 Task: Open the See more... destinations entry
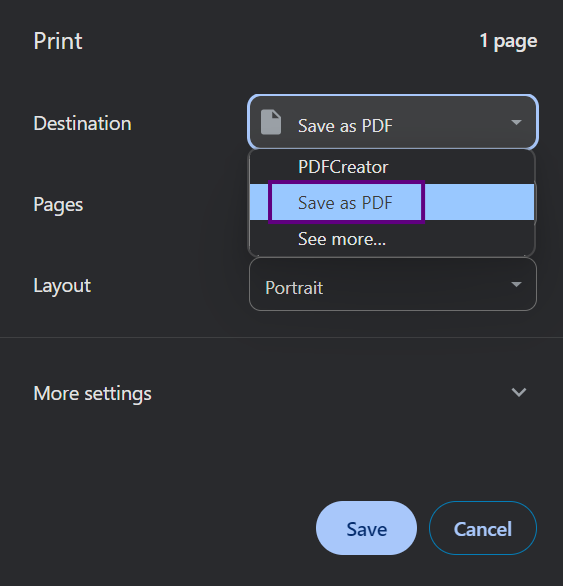pyautogui.click(x=392, y=238)
